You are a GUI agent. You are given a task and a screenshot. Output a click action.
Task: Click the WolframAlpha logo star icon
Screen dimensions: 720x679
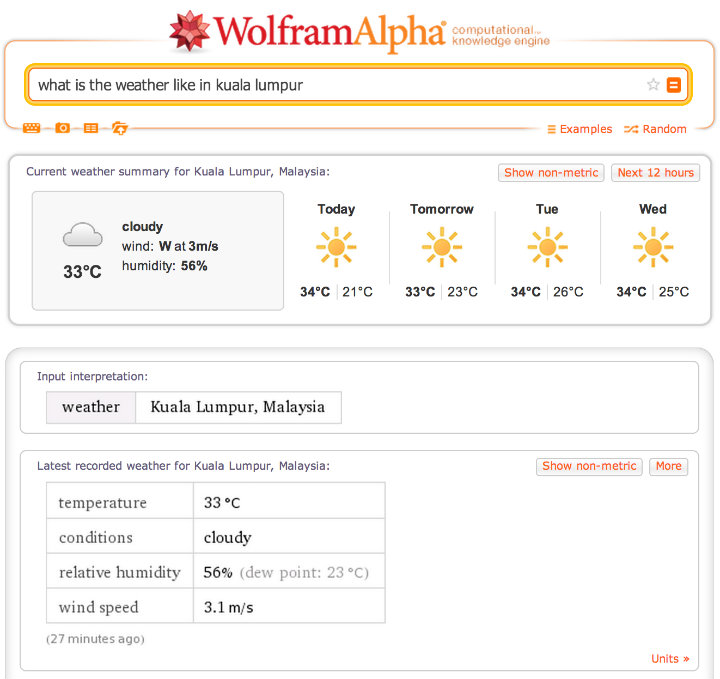pos(189,31)
